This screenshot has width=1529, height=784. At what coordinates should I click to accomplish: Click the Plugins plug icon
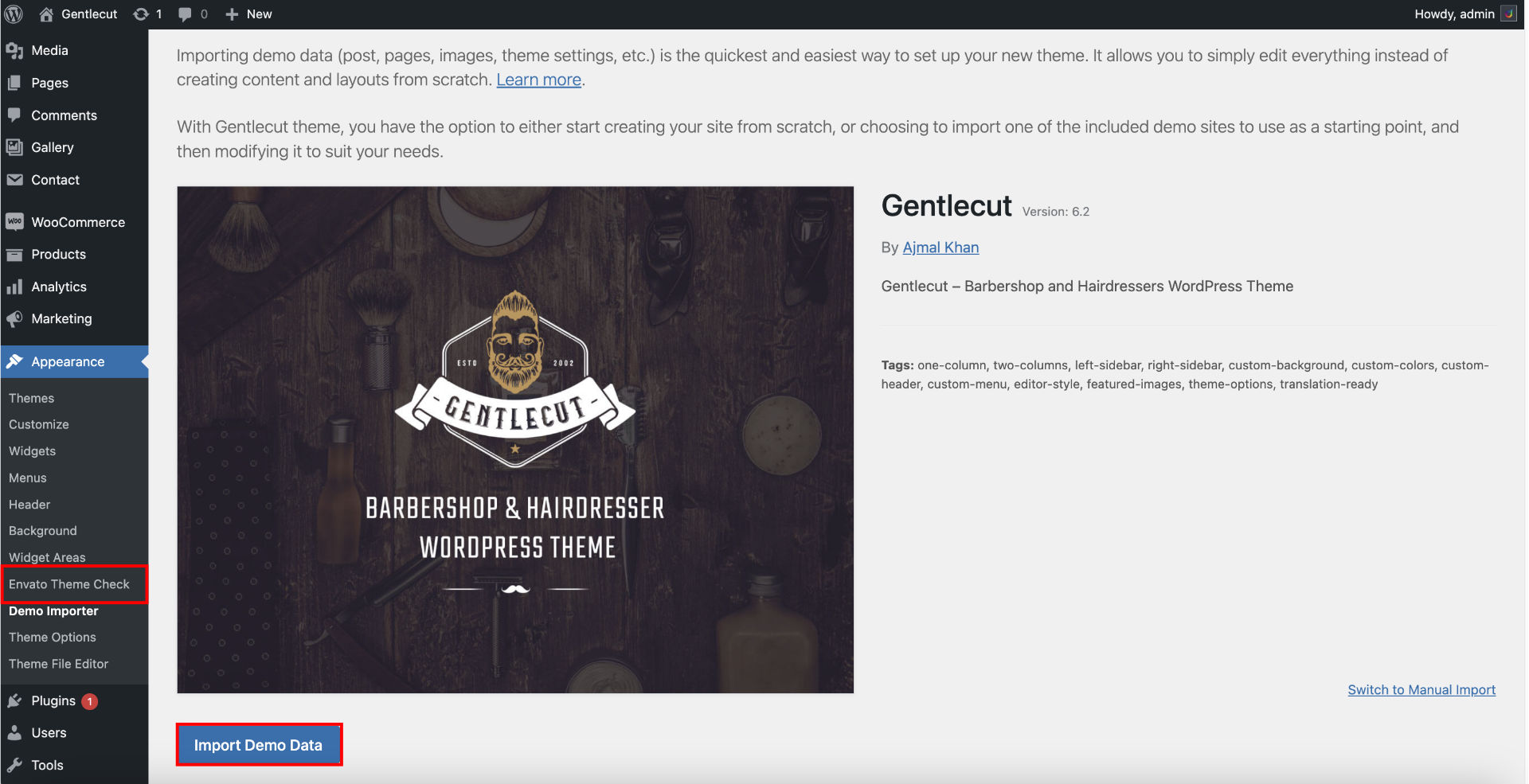[14, 700]
